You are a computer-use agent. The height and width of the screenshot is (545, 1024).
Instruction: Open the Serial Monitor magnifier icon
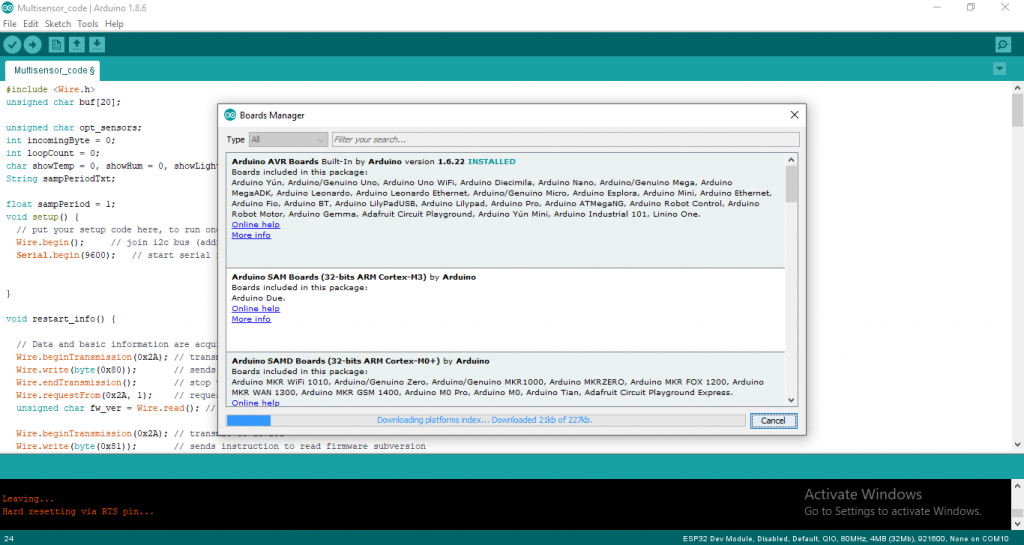pos(1002,44)
